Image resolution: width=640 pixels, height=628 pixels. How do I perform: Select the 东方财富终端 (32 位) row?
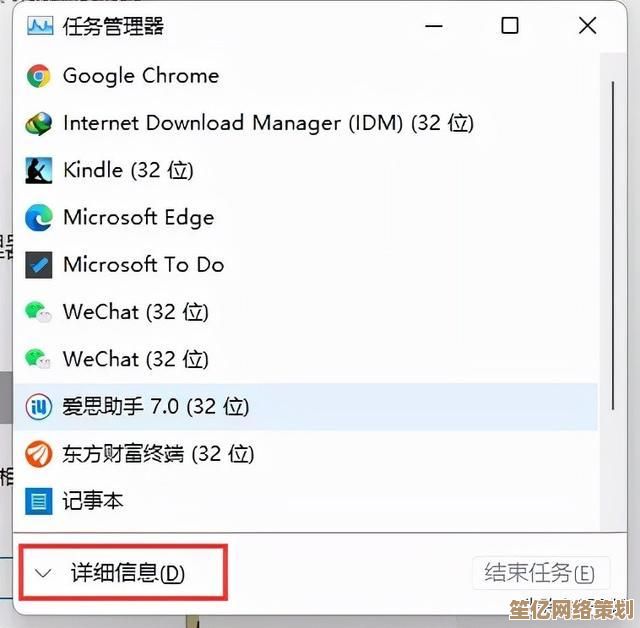click(x=305, y=454)
